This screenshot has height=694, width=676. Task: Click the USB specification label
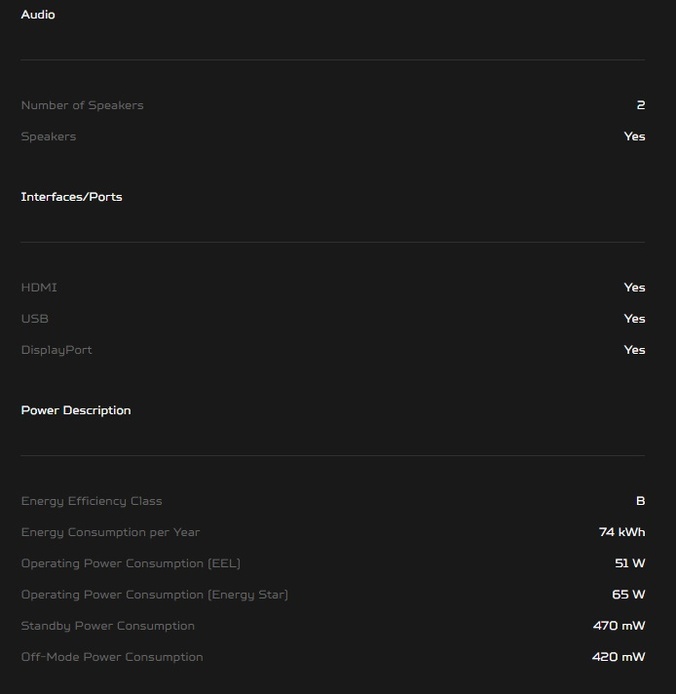(x=35, y=319)
